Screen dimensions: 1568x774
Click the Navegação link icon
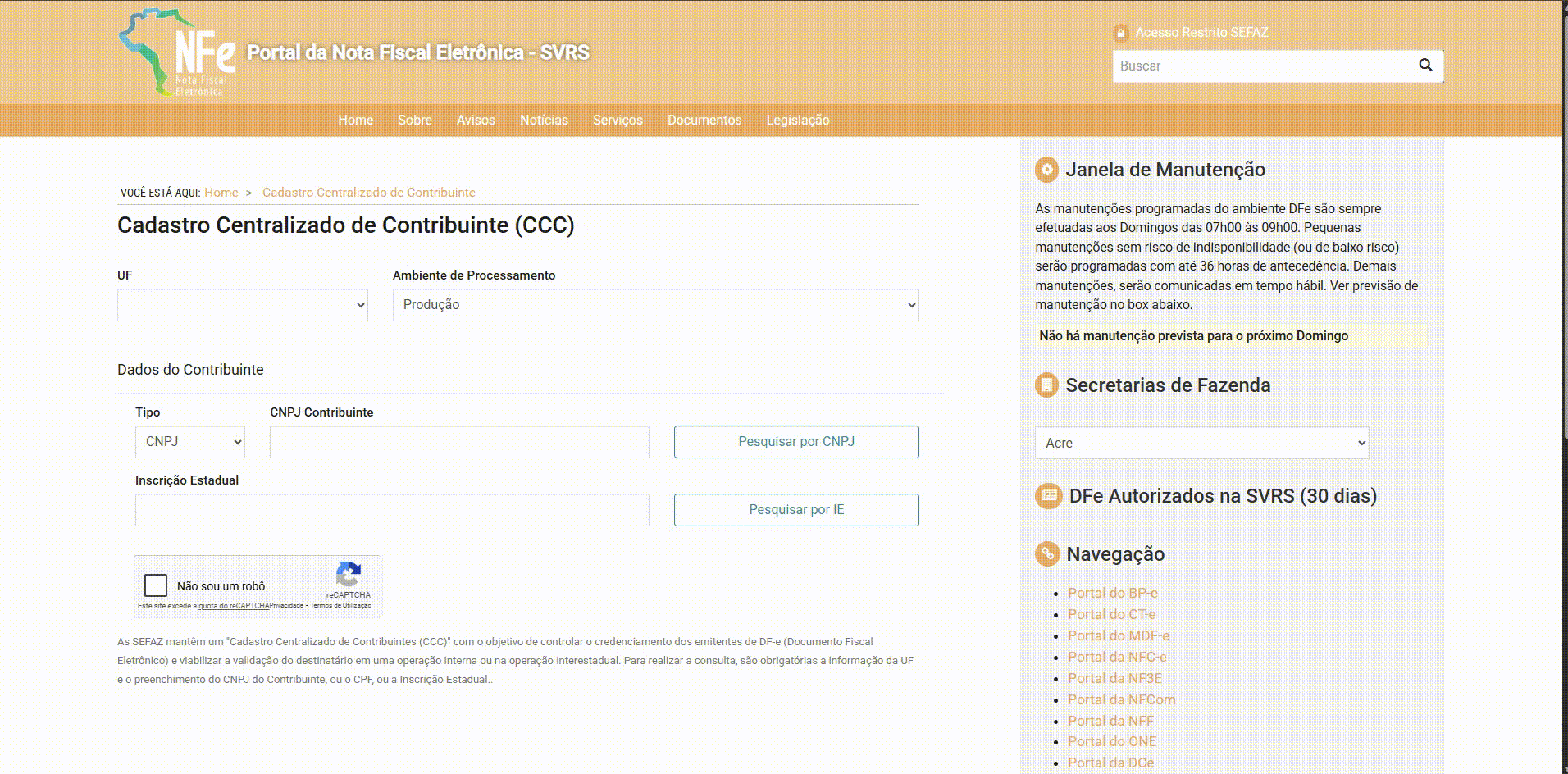tap(1046, 554)
